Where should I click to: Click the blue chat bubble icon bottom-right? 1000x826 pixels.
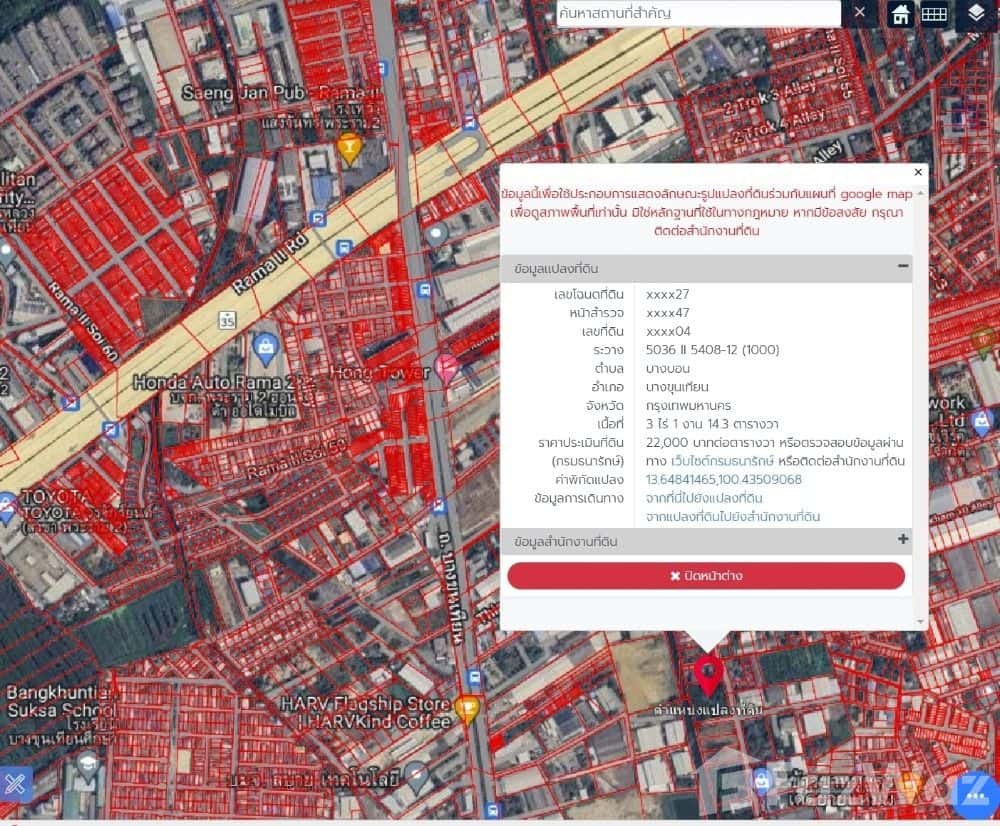975,796
